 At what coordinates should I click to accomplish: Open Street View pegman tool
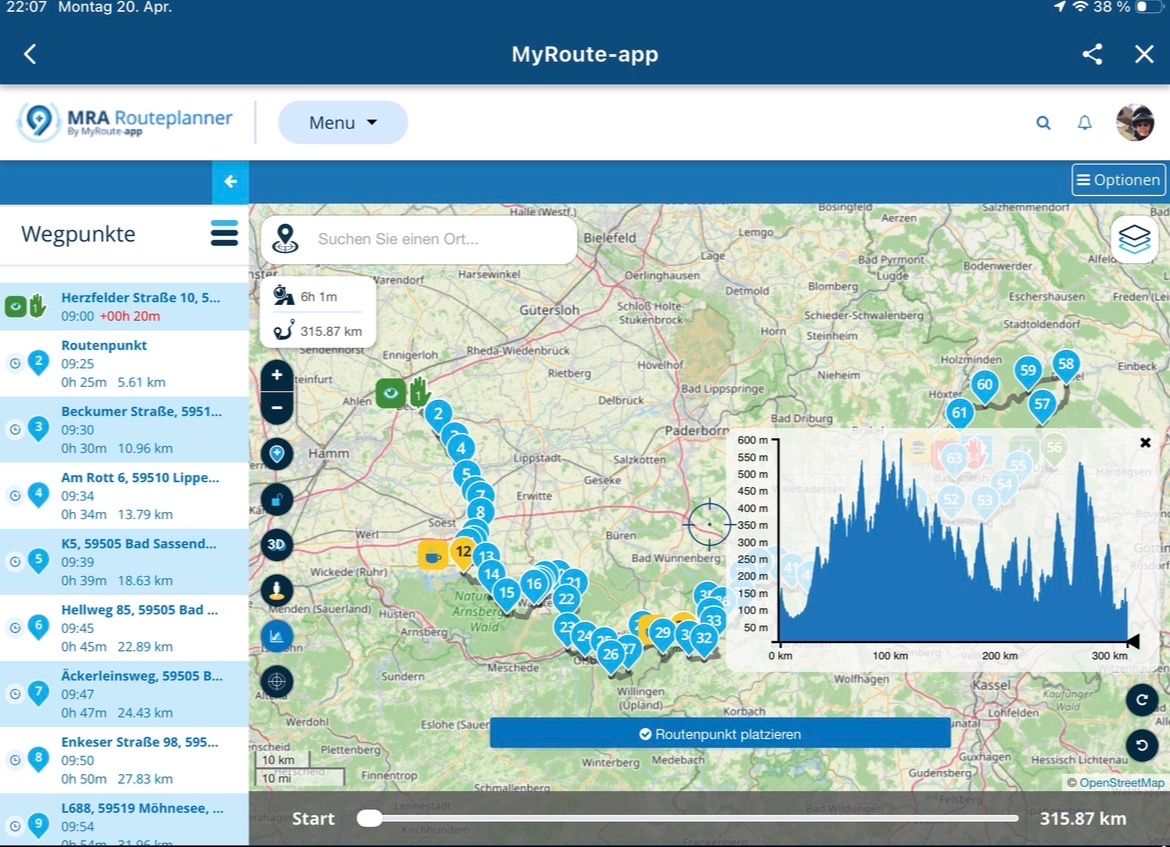pyautogui.click(x=277, y=591)
